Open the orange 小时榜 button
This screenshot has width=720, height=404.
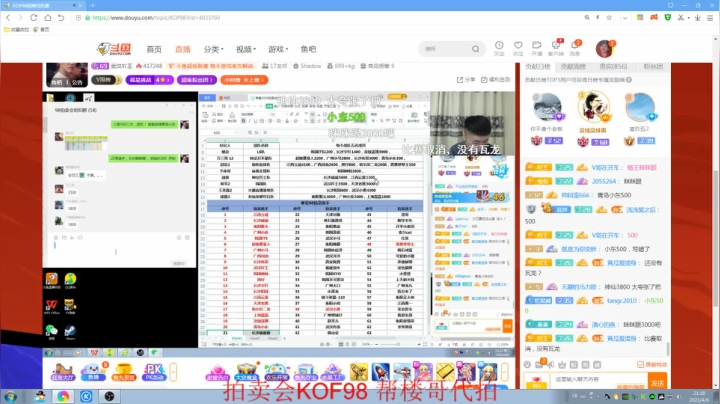pos(244,80)
